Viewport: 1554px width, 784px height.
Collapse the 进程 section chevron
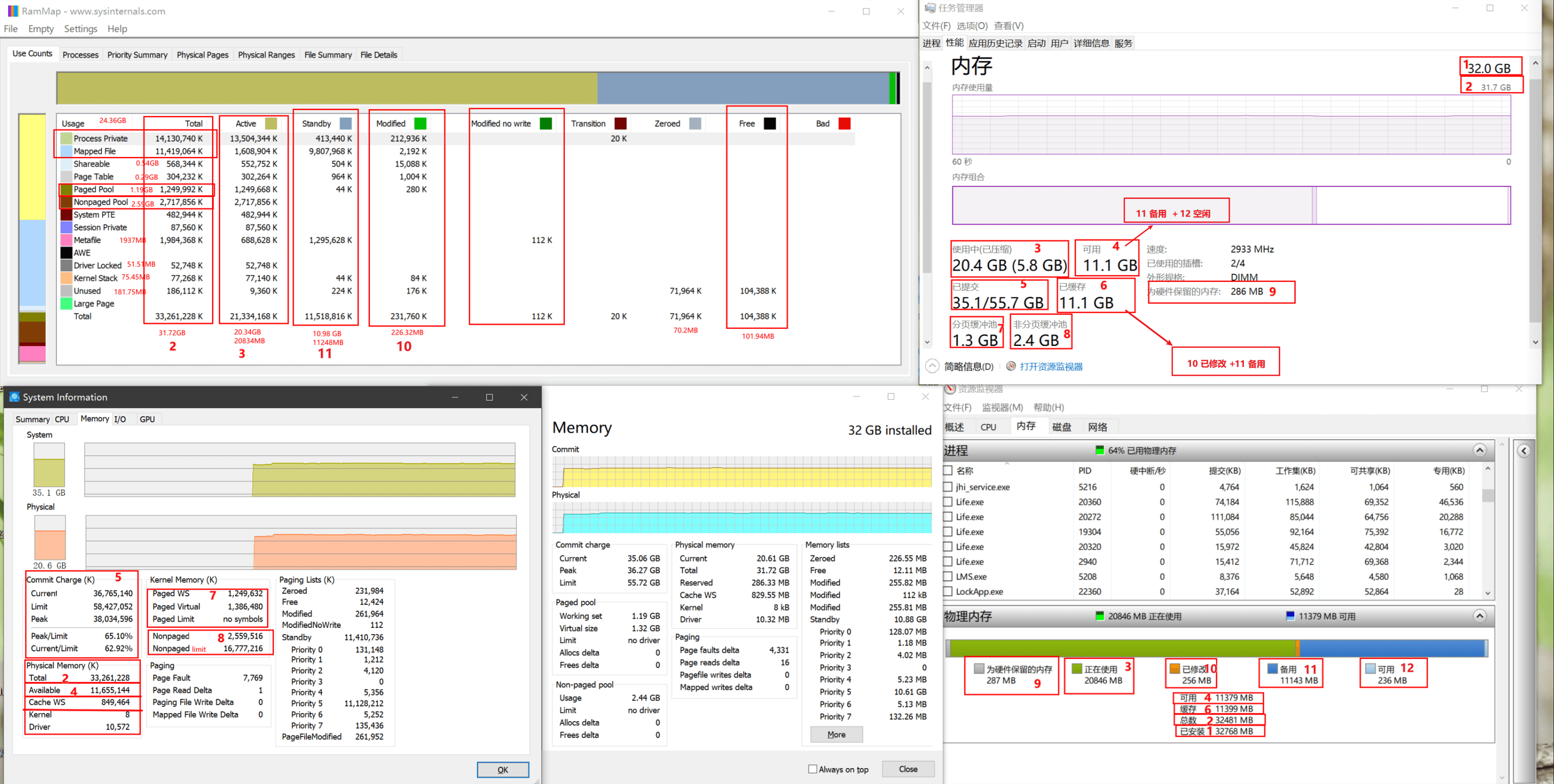[x=1479, y=450]
